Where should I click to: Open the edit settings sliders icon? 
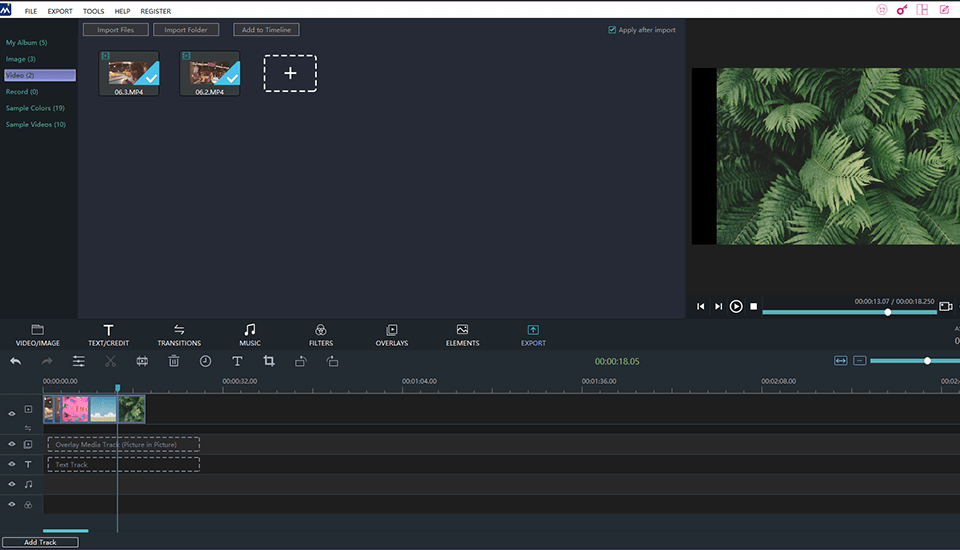click(x=78, y=361)
